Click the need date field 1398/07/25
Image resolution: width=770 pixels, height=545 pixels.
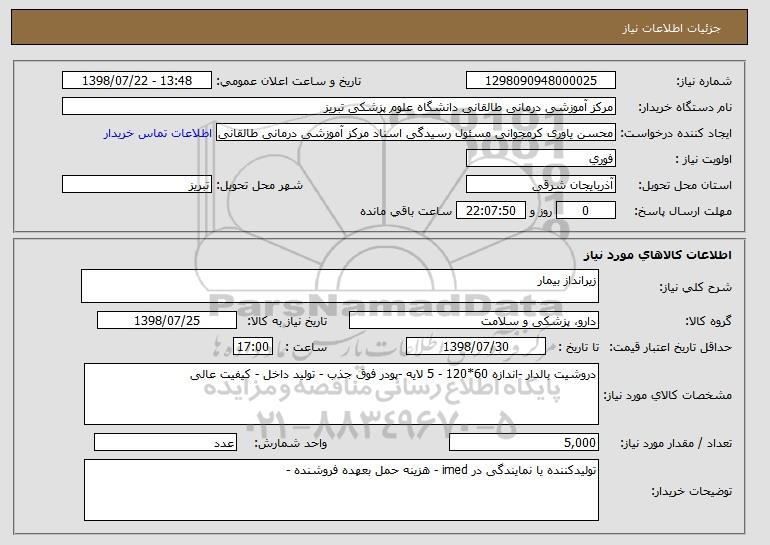click(167, 321)
